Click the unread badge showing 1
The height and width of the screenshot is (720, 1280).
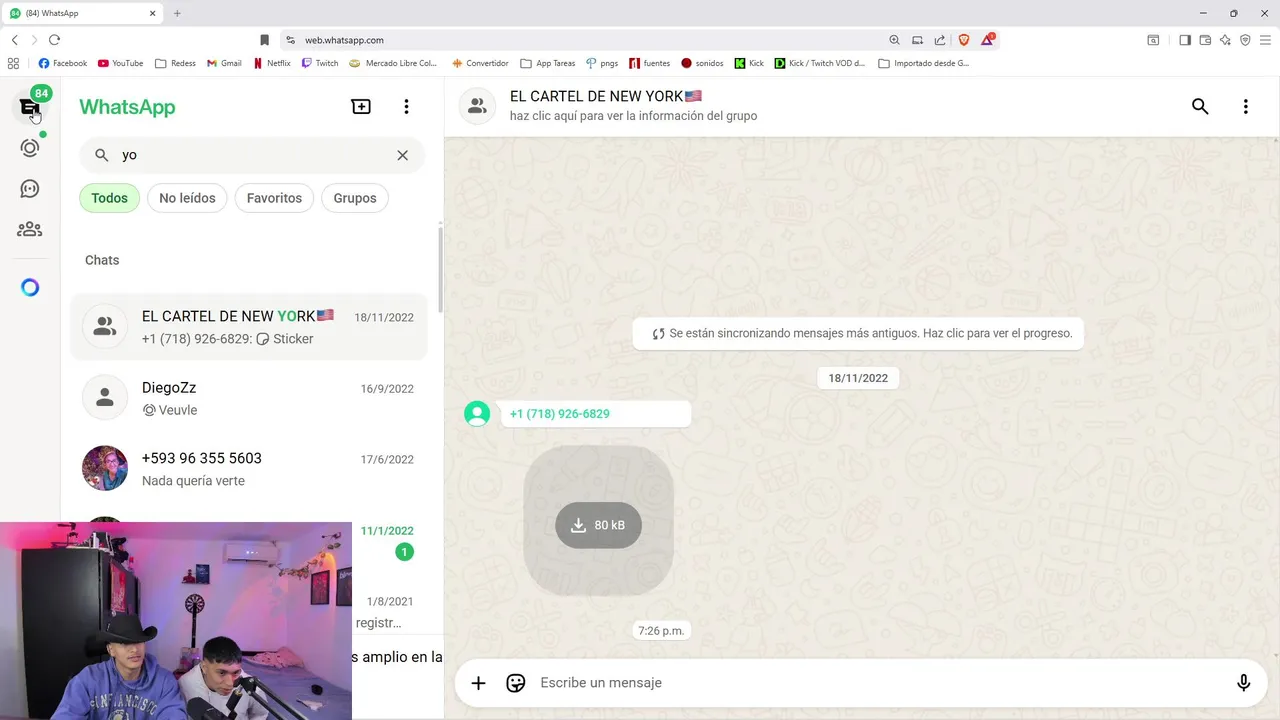coord(404,552)
